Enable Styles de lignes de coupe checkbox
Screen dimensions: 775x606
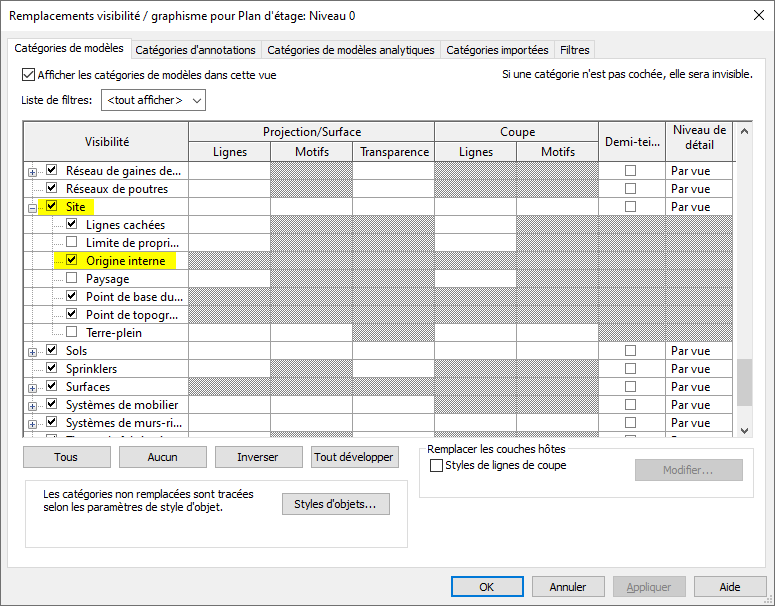coord(436,465)
